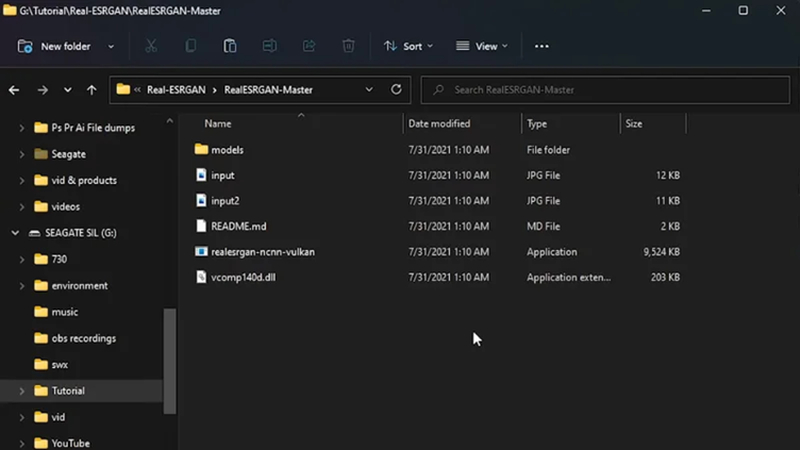This screenshot has width=800, height=450.
Task: Click the search magnifier icon
Action: click(438, 90)
